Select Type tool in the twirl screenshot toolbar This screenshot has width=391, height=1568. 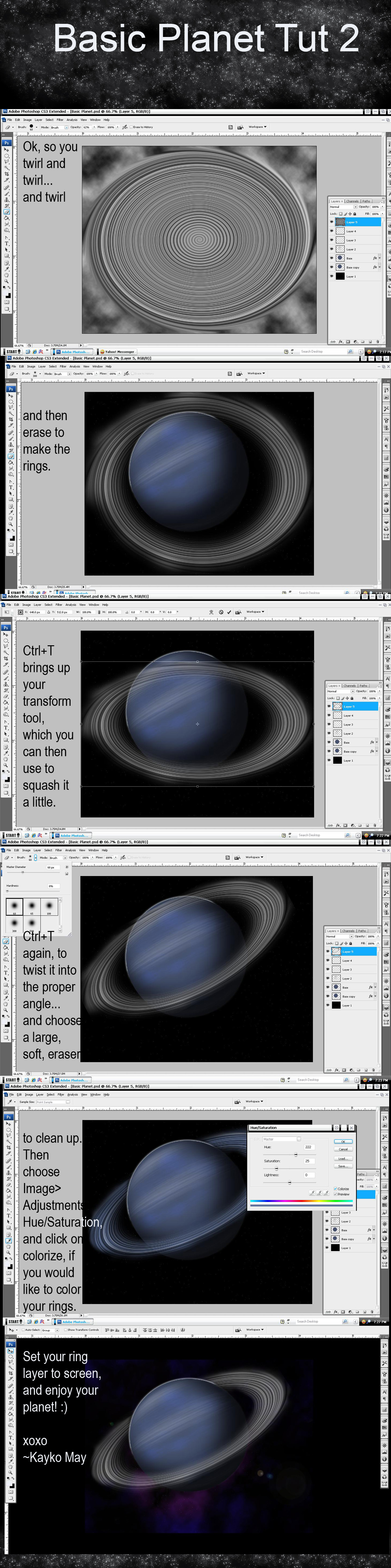click(x=7, y=244)
